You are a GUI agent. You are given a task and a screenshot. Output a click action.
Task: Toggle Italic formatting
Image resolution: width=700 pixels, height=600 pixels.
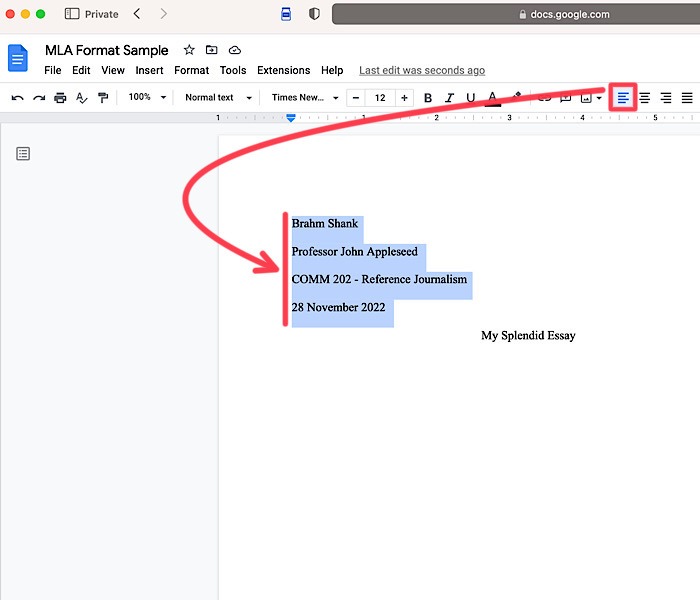(449, 98)
